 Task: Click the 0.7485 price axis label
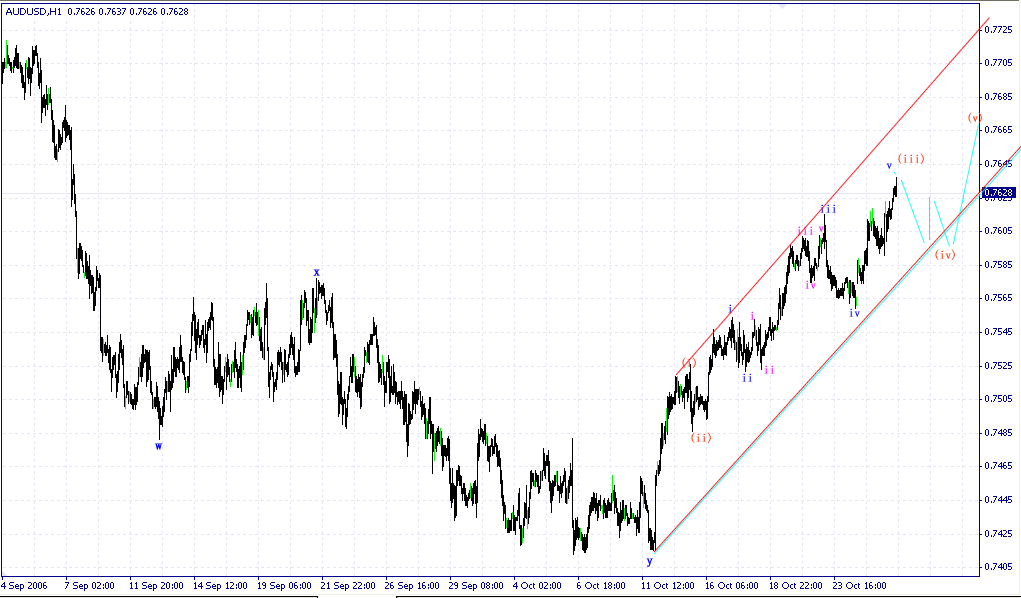coord(998,433)
